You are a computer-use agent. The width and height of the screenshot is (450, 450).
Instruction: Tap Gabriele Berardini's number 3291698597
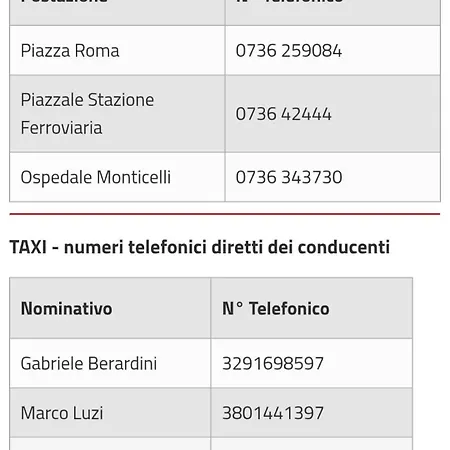tap(273, 363)
